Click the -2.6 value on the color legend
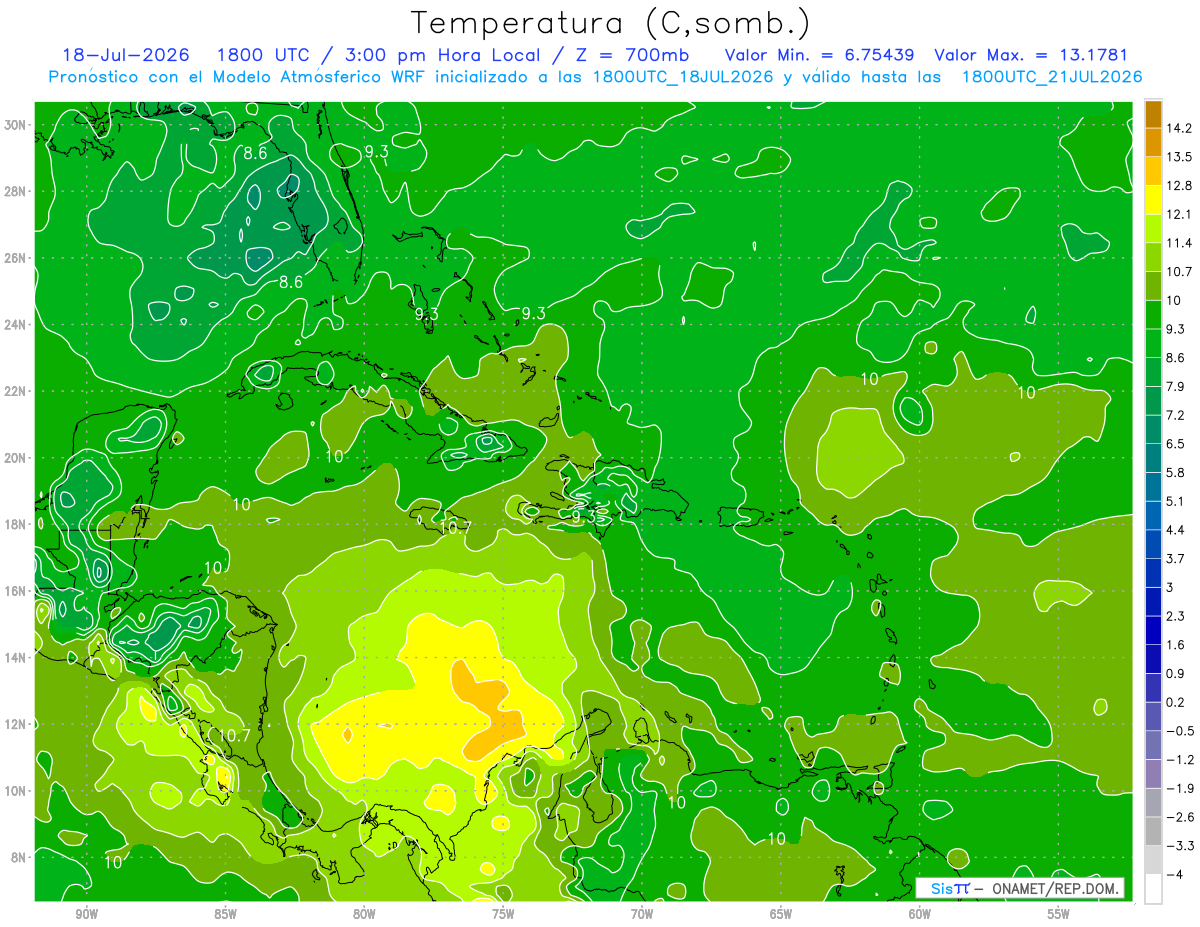Image resolution: width=1200 pixels, height=927 pixels. 1179,817
